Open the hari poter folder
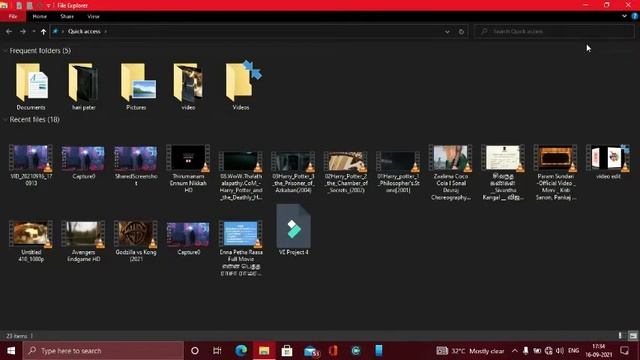This screenshot has width=640, height=360. pyautogui.click(x=84, y=86)
